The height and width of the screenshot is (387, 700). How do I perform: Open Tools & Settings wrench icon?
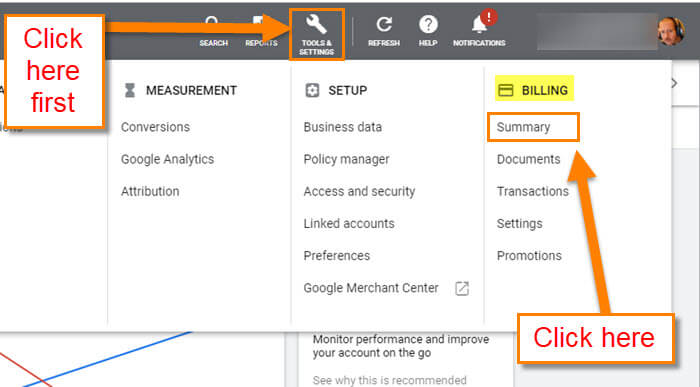coord(316,25)
